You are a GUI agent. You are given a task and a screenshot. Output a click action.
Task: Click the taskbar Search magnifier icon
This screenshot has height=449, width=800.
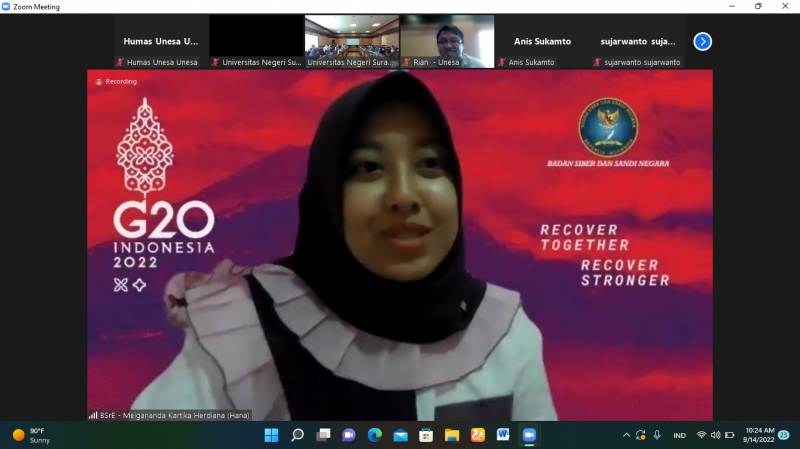(x=297, y=435)
